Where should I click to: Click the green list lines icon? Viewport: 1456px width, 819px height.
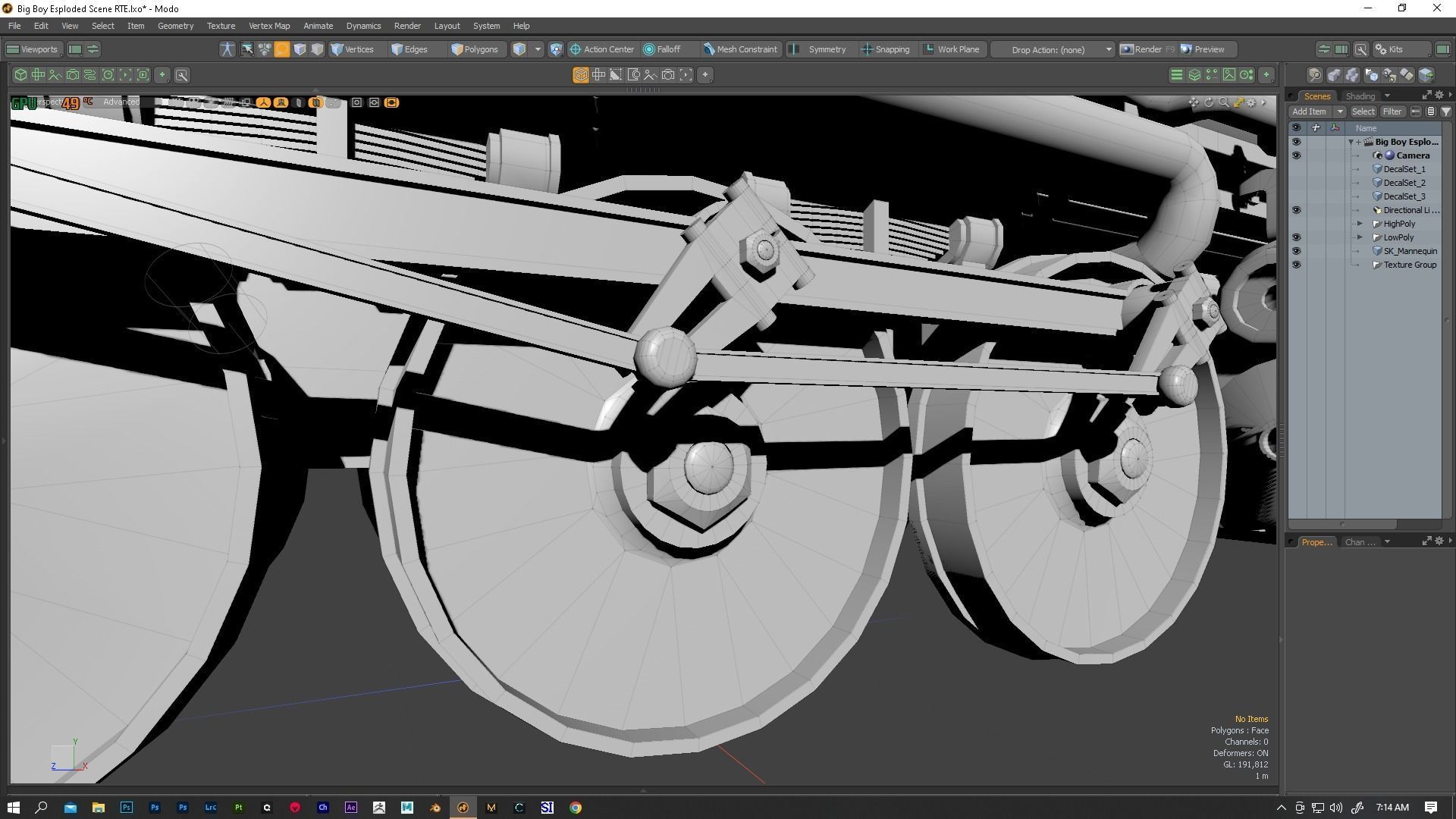click(1176, 75)
